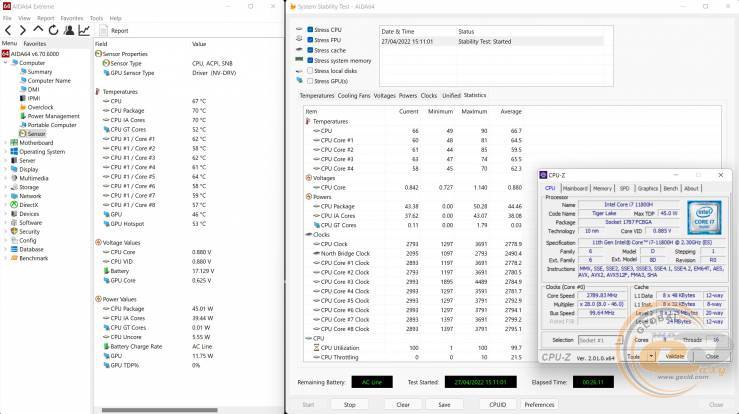Switch to Cooling Fans tab

tap(354, 96)
